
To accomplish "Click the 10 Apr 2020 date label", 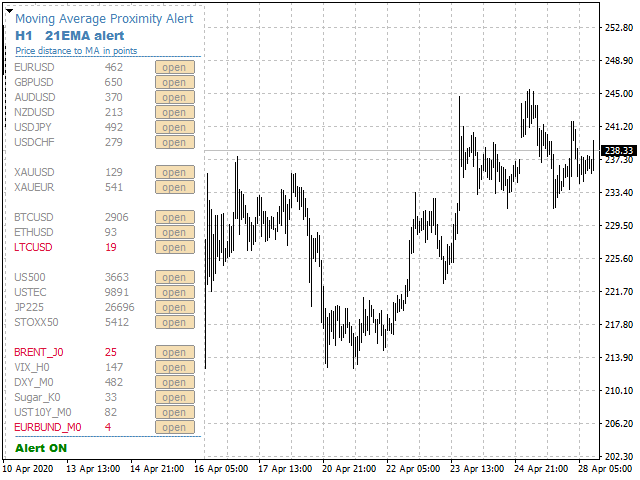I will coord(28,469).
